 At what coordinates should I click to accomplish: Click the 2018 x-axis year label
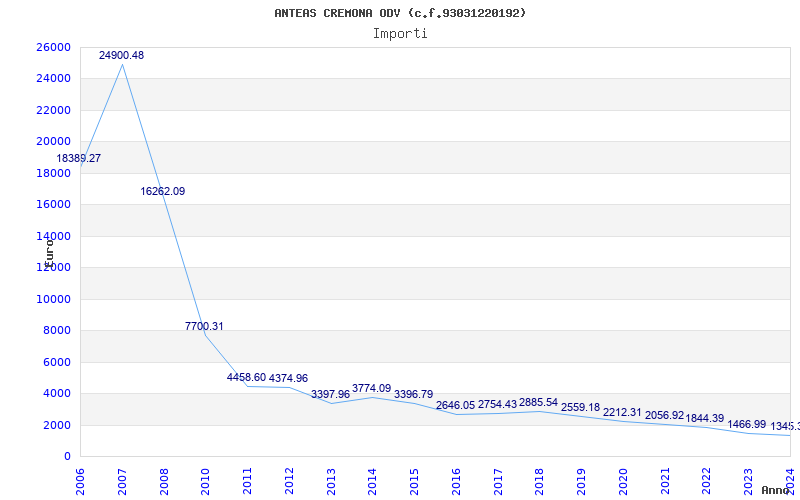540,482
